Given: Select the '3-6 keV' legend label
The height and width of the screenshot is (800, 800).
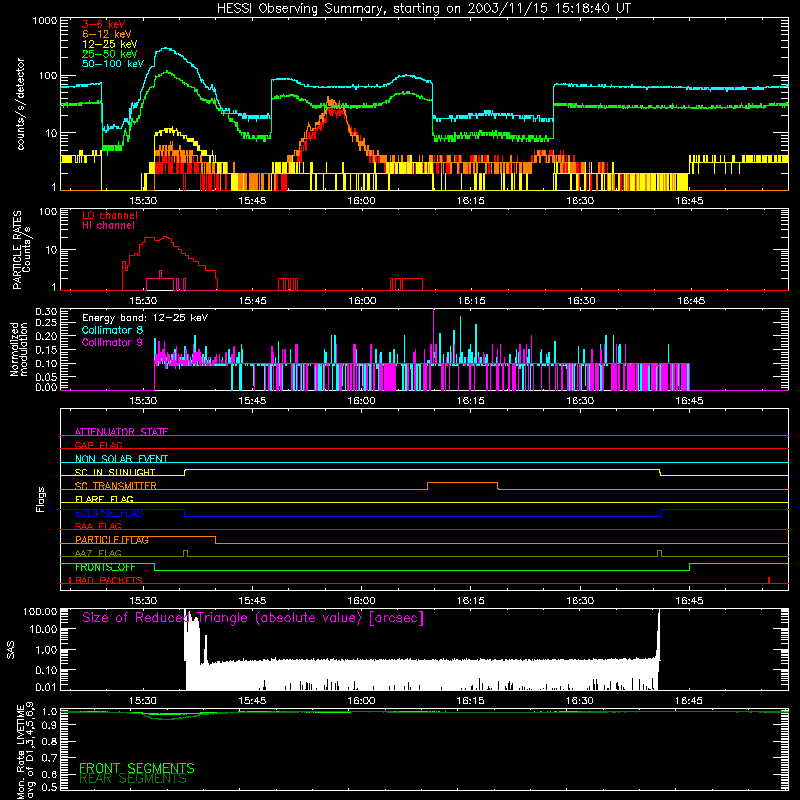Looking at the screenshot, I should click(104, 24).
